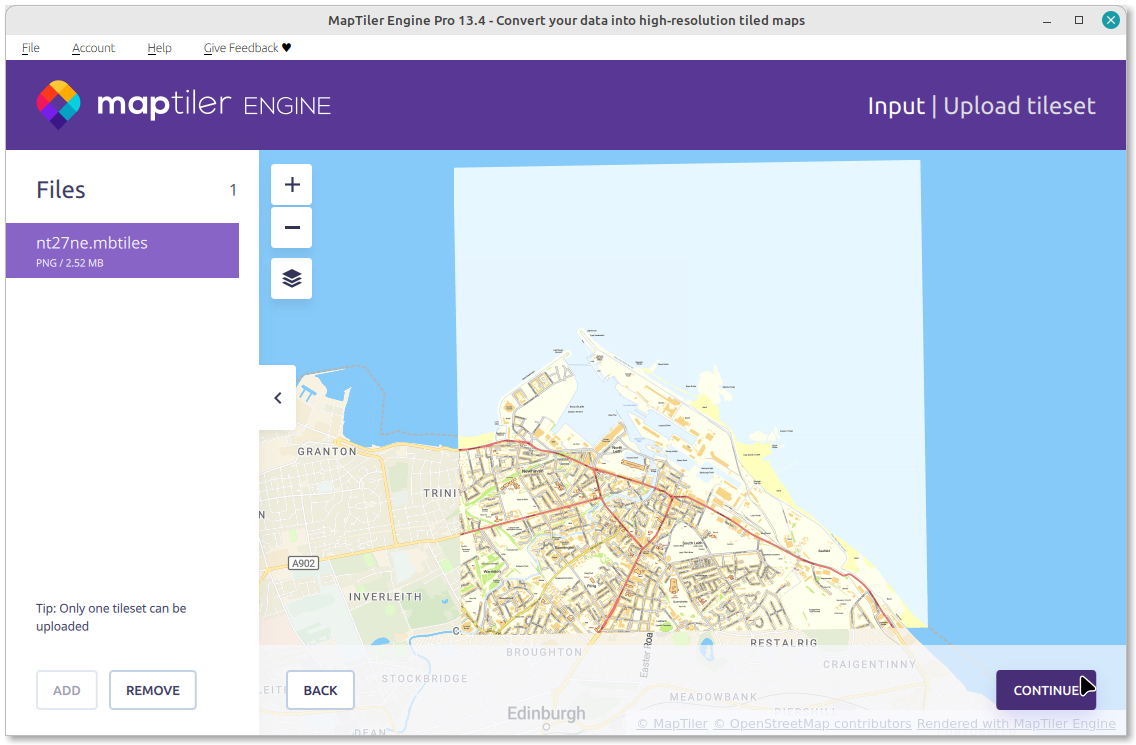Select the nt27ne.mbtiles file entry

click(x=122, y=251)
